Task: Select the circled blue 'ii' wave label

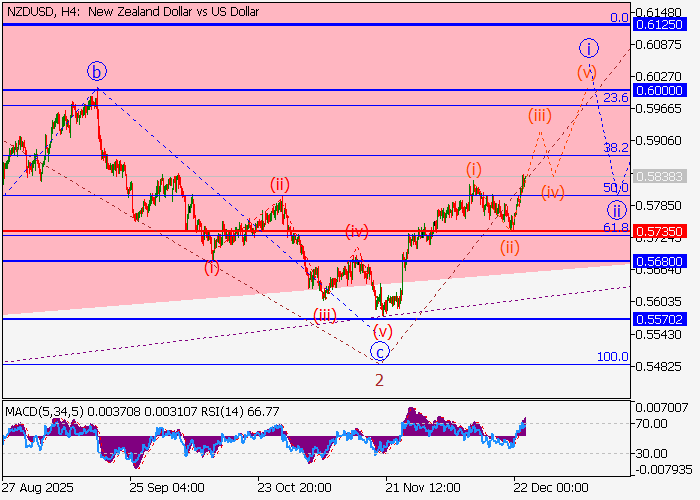Action: pos(616,210)
